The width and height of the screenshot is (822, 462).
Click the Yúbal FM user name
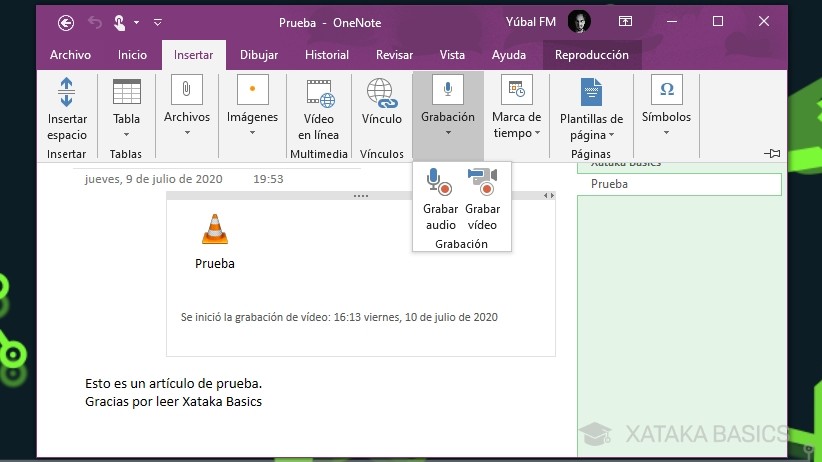(x=531, y=22)
